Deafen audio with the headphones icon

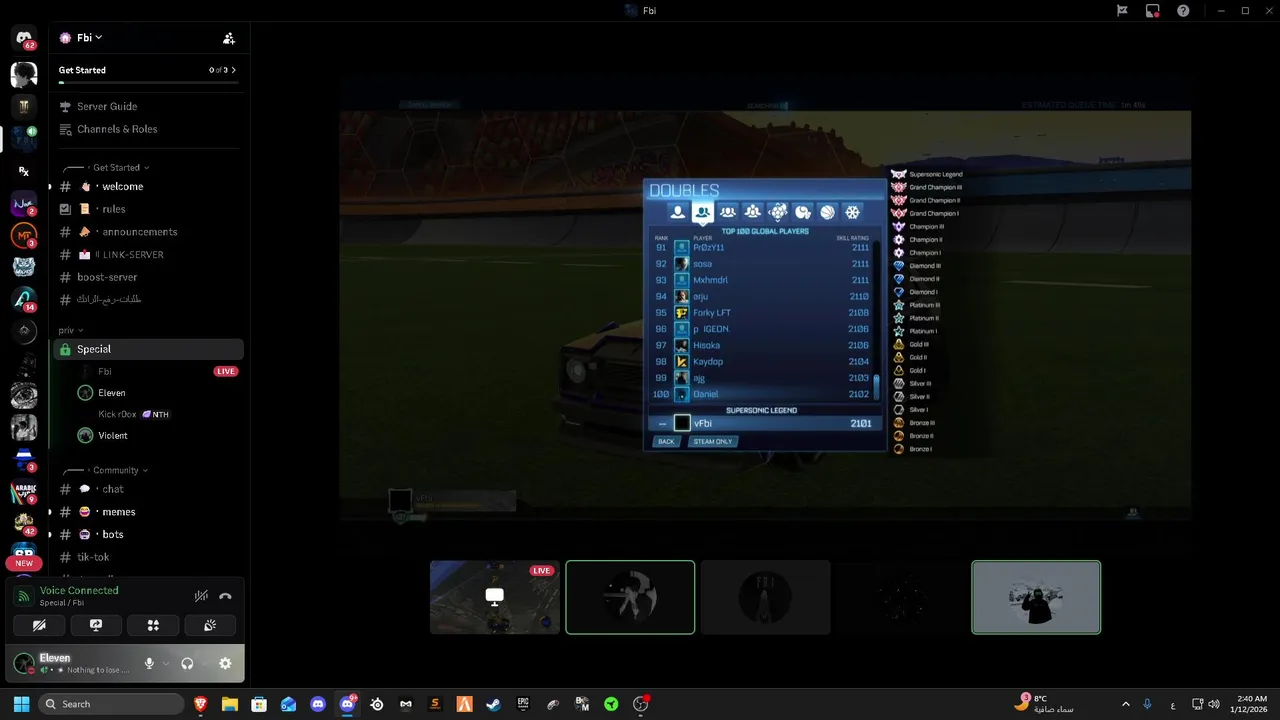point(187,663)
